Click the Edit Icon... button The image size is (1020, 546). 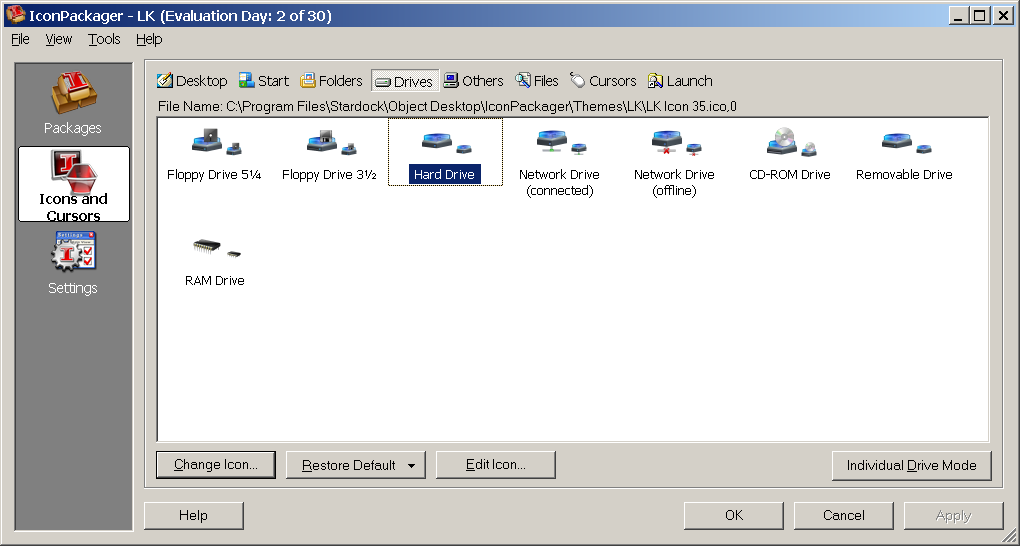[x=496, y=465]
